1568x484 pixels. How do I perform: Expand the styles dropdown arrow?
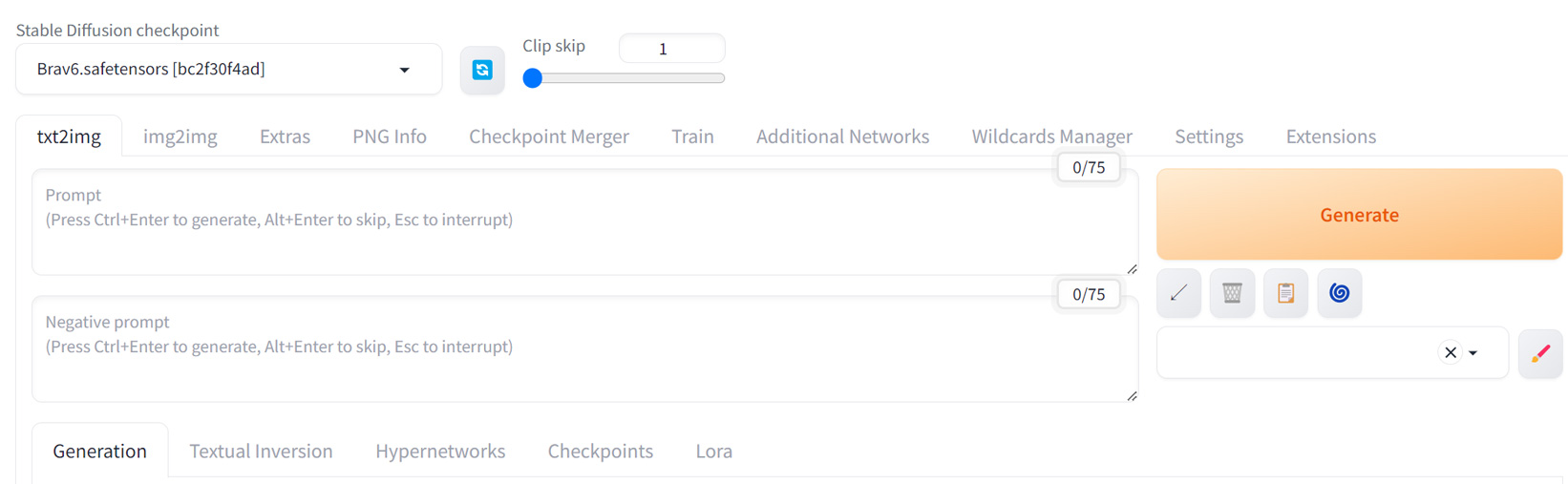1473,353
